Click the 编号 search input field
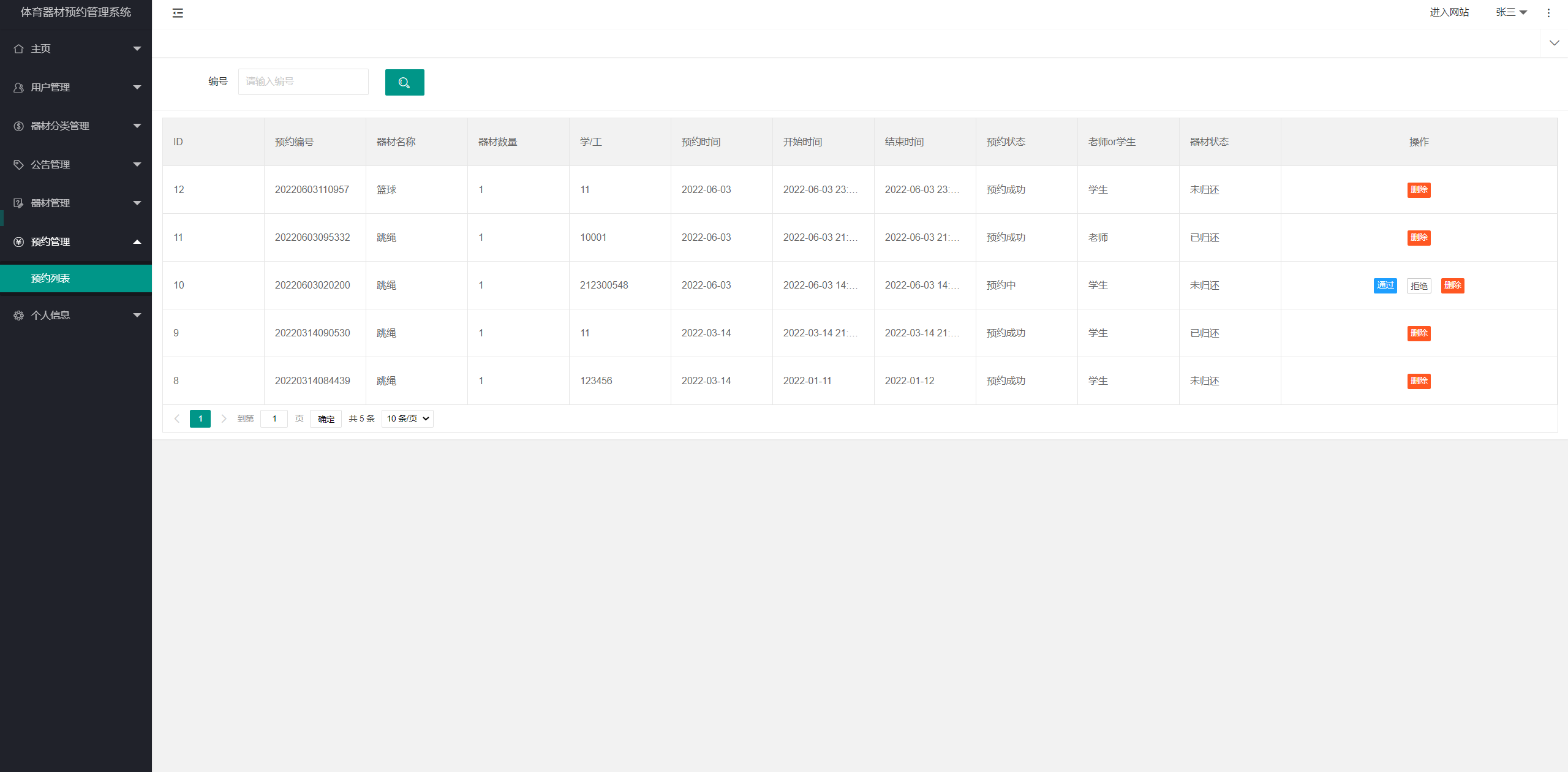This screenshot has height=772, width=1568. pos(303,81)
